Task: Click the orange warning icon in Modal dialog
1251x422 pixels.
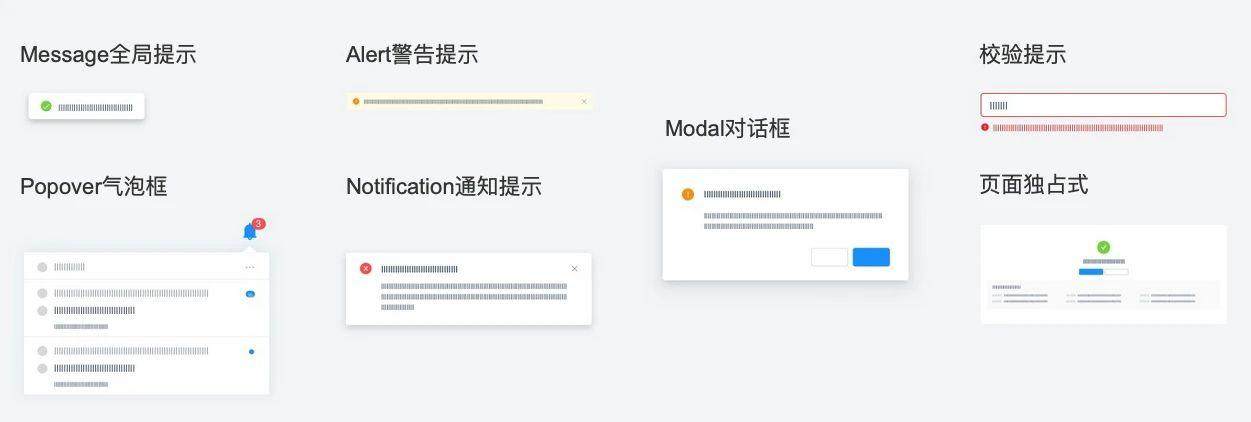Action: tap(688, 194)
